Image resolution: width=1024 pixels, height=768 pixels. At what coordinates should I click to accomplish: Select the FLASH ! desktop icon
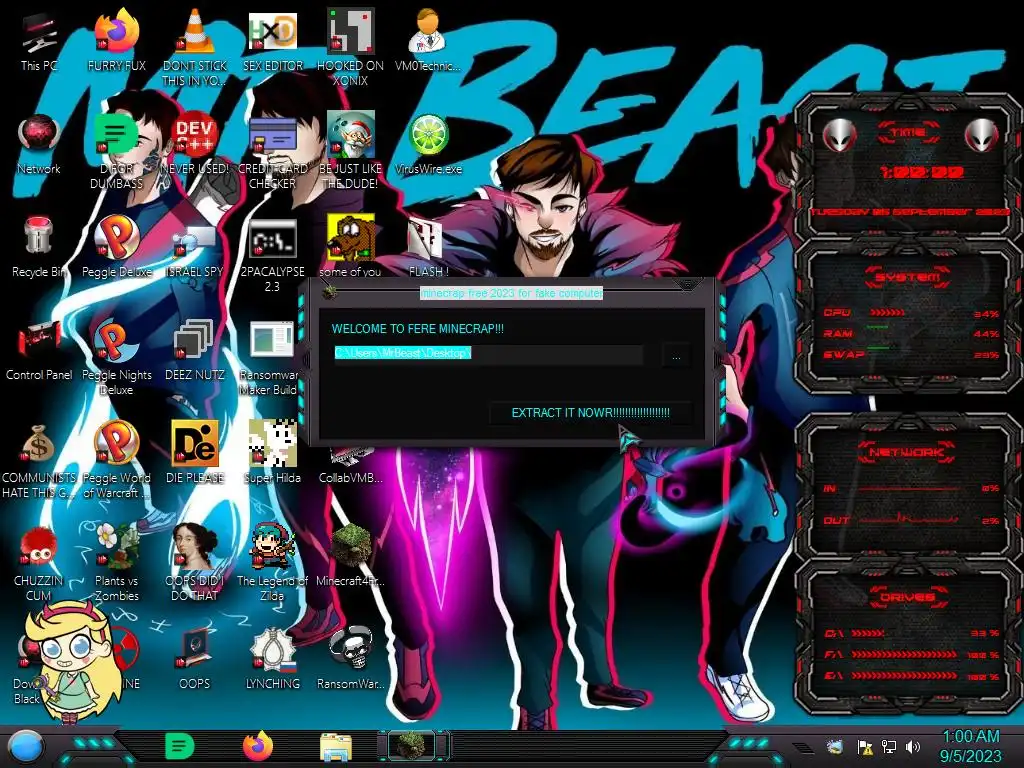(428, 247)
